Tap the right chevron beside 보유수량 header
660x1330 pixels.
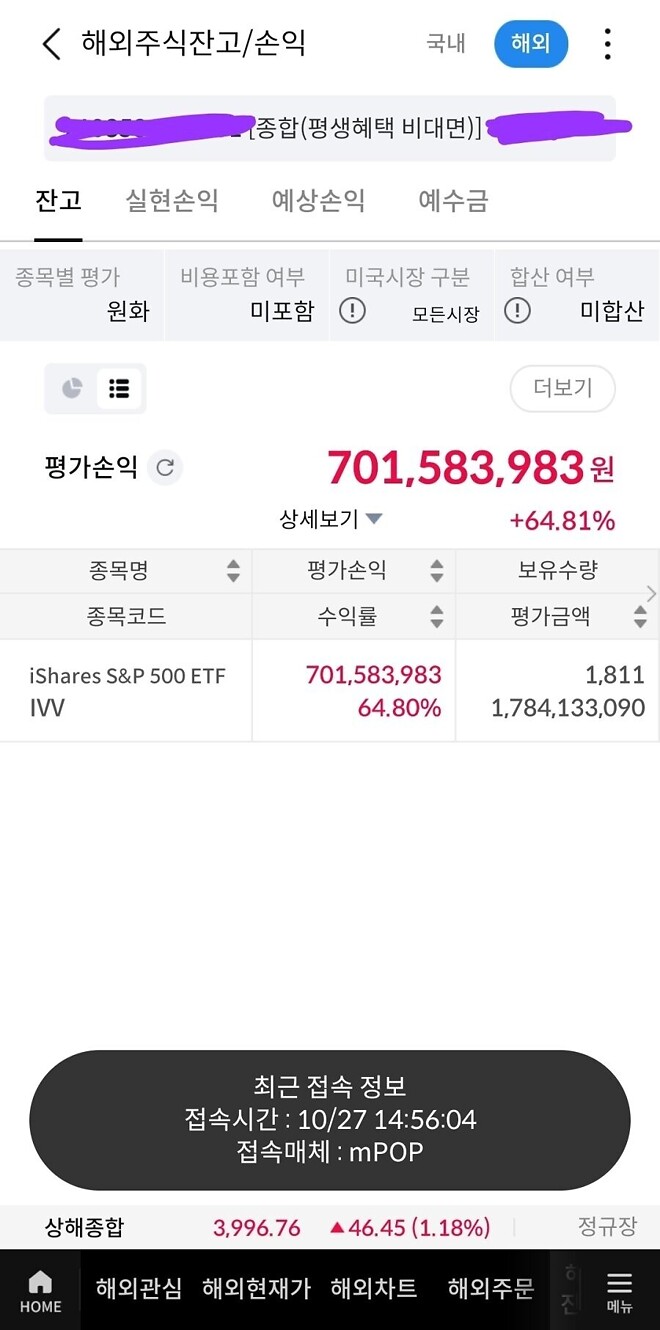pos(652,592)
